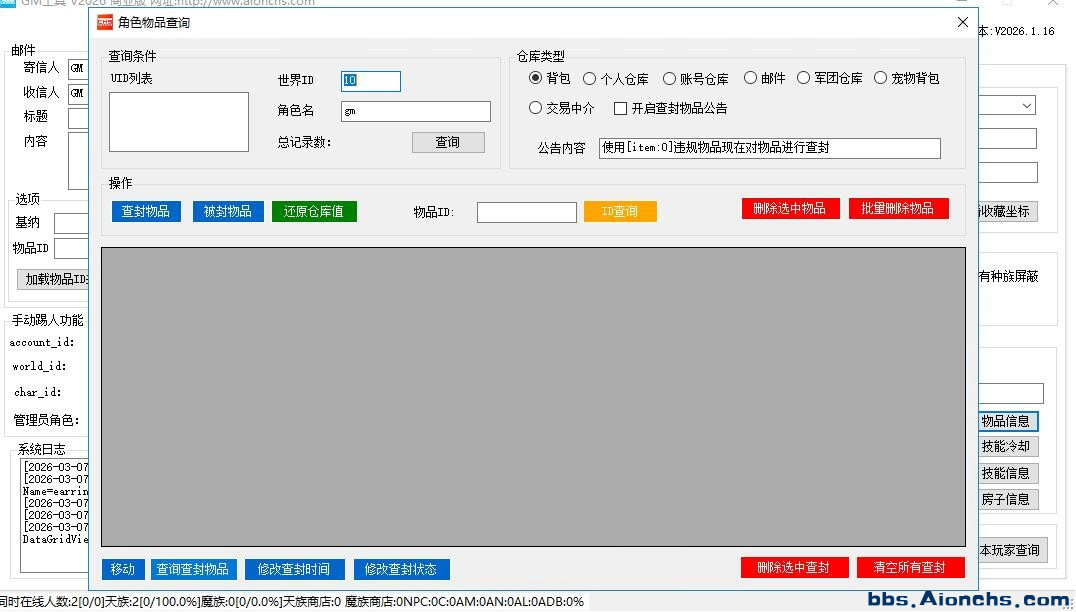Click the green 还原仓库值 button

pos(314,211)
